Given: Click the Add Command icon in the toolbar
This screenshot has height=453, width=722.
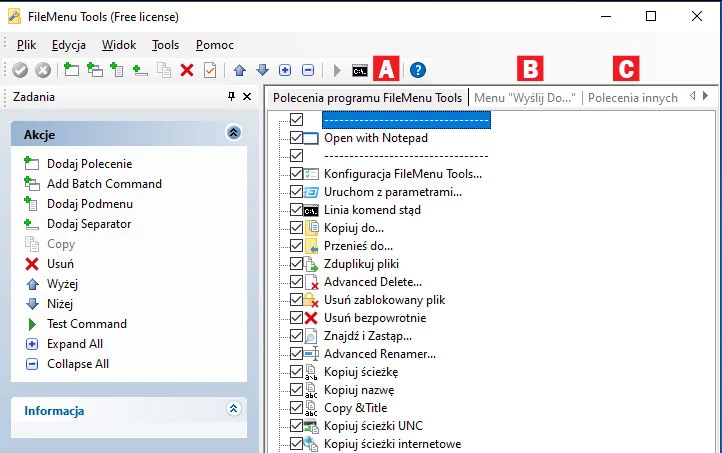Looking at the screenshot, I should click(x=71, y=70).
